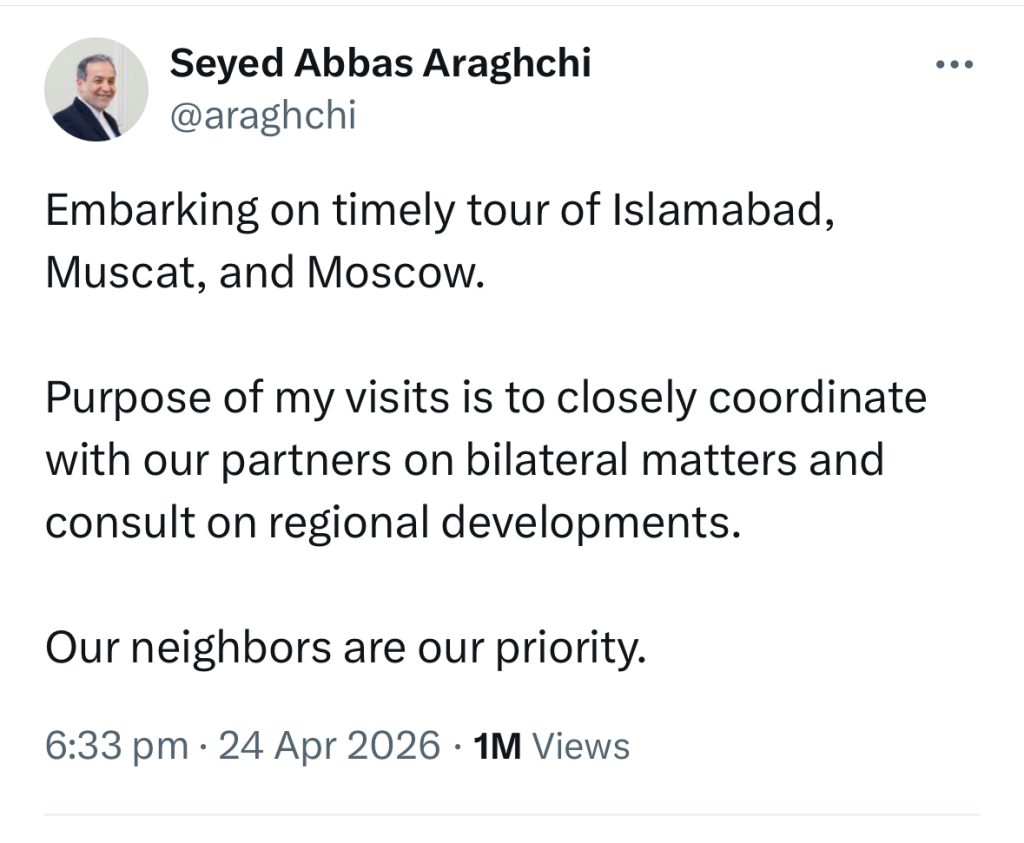
Task: Click Araghchi's profile avatar photo
Action: click(x=96, y=90)
